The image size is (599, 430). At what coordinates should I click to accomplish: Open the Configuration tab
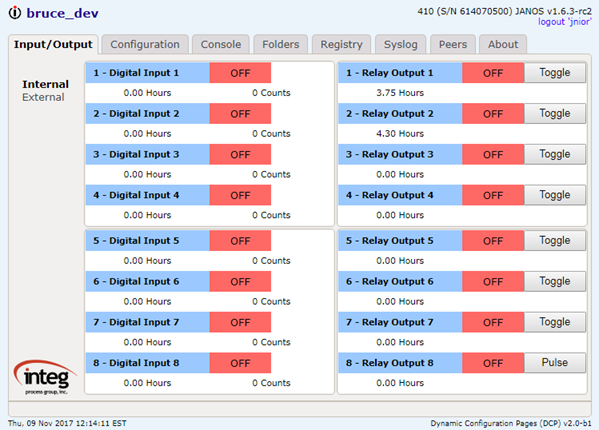point(145,44)
